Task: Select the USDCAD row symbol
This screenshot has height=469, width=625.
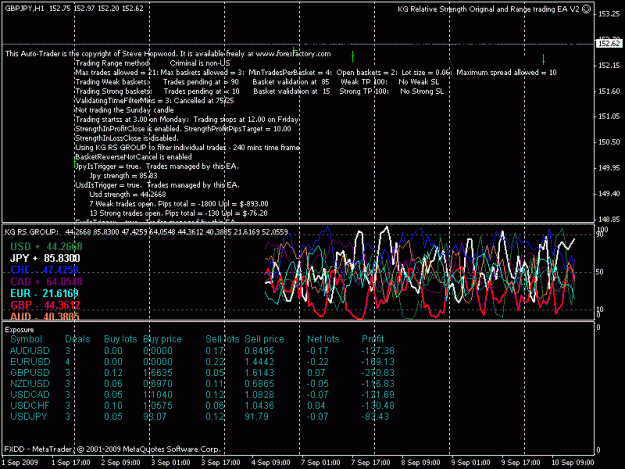Action: [x=29, y=394]
